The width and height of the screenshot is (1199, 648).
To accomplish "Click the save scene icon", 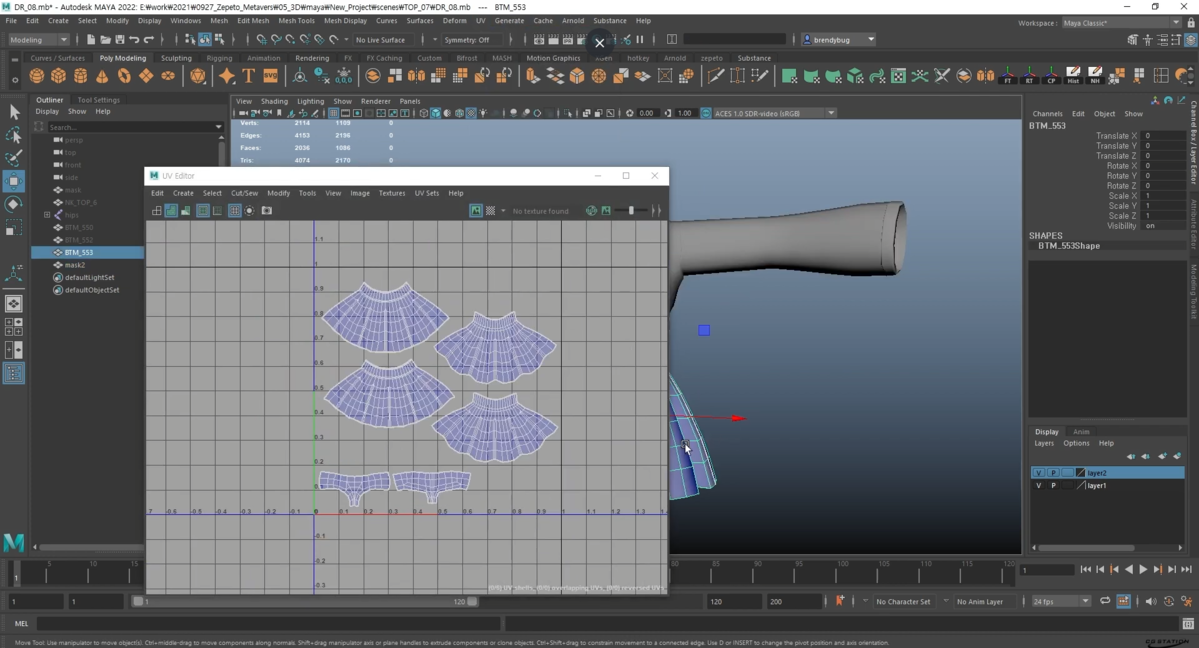I will [x=119, y=40].
